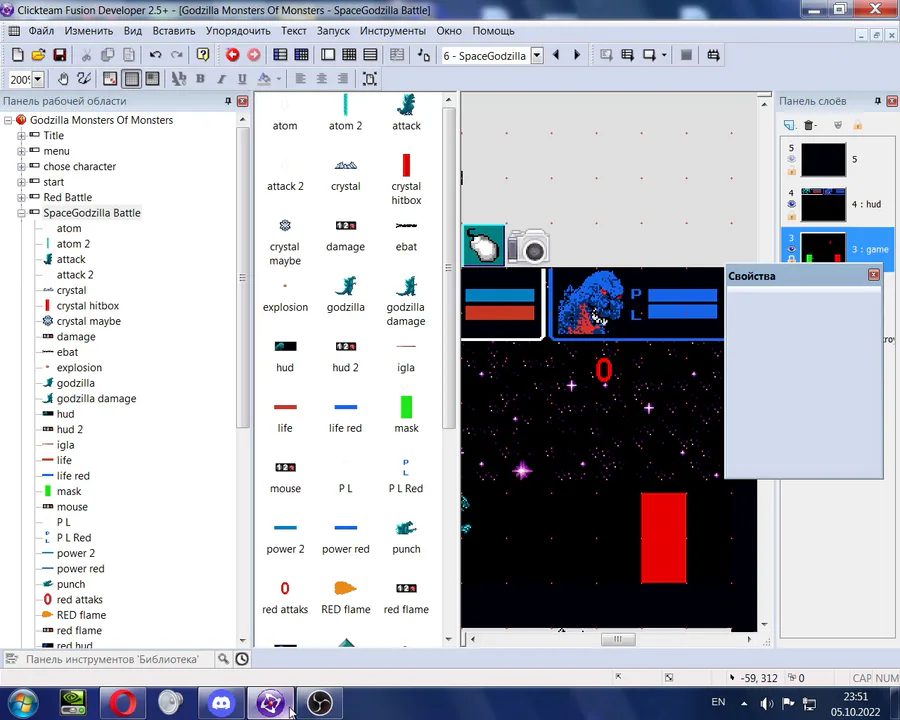
Task: Close the workspace panel
Action: pos(243,101)
